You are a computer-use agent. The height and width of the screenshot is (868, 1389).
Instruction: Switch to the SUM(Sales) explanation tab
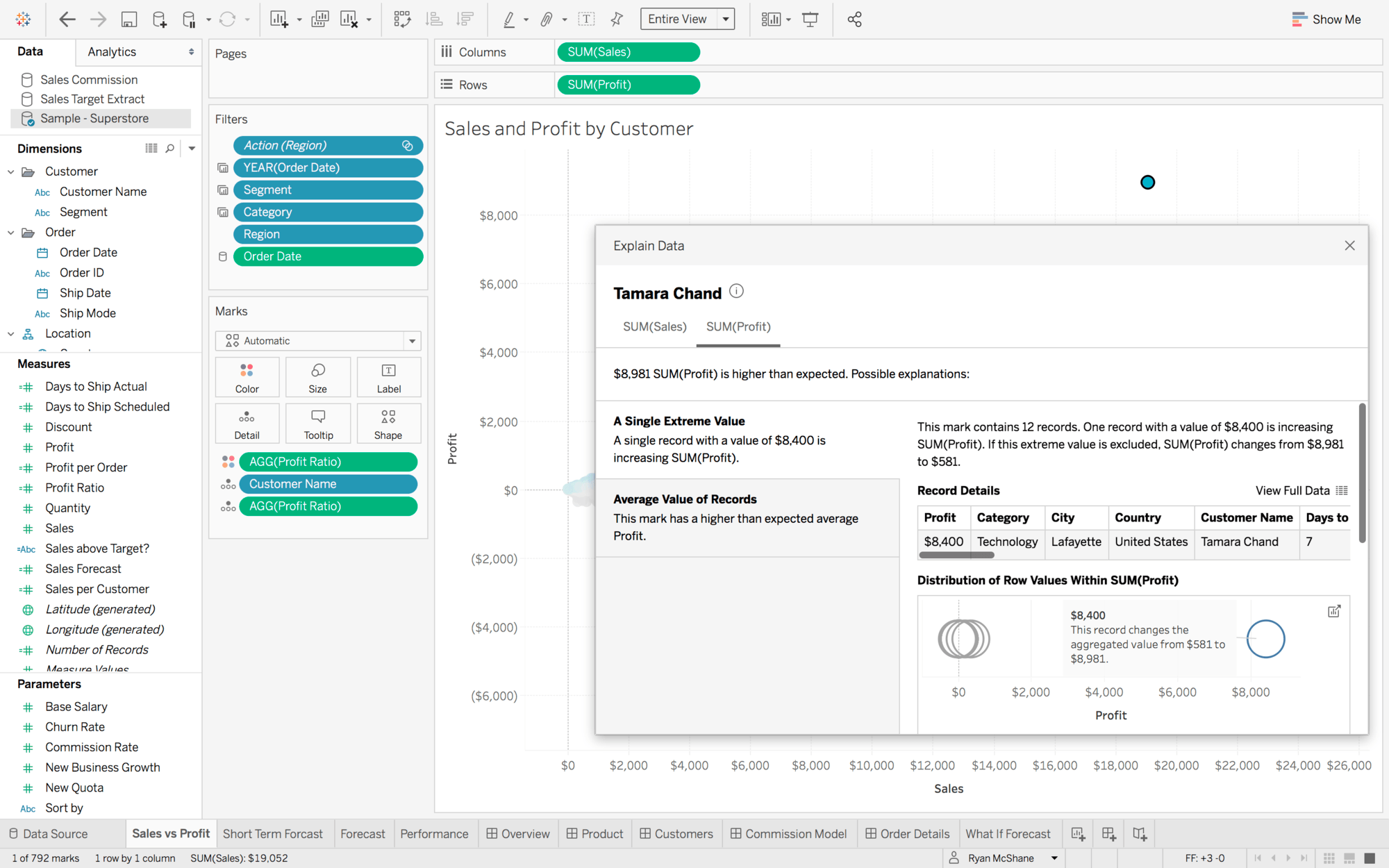(654, 327)
